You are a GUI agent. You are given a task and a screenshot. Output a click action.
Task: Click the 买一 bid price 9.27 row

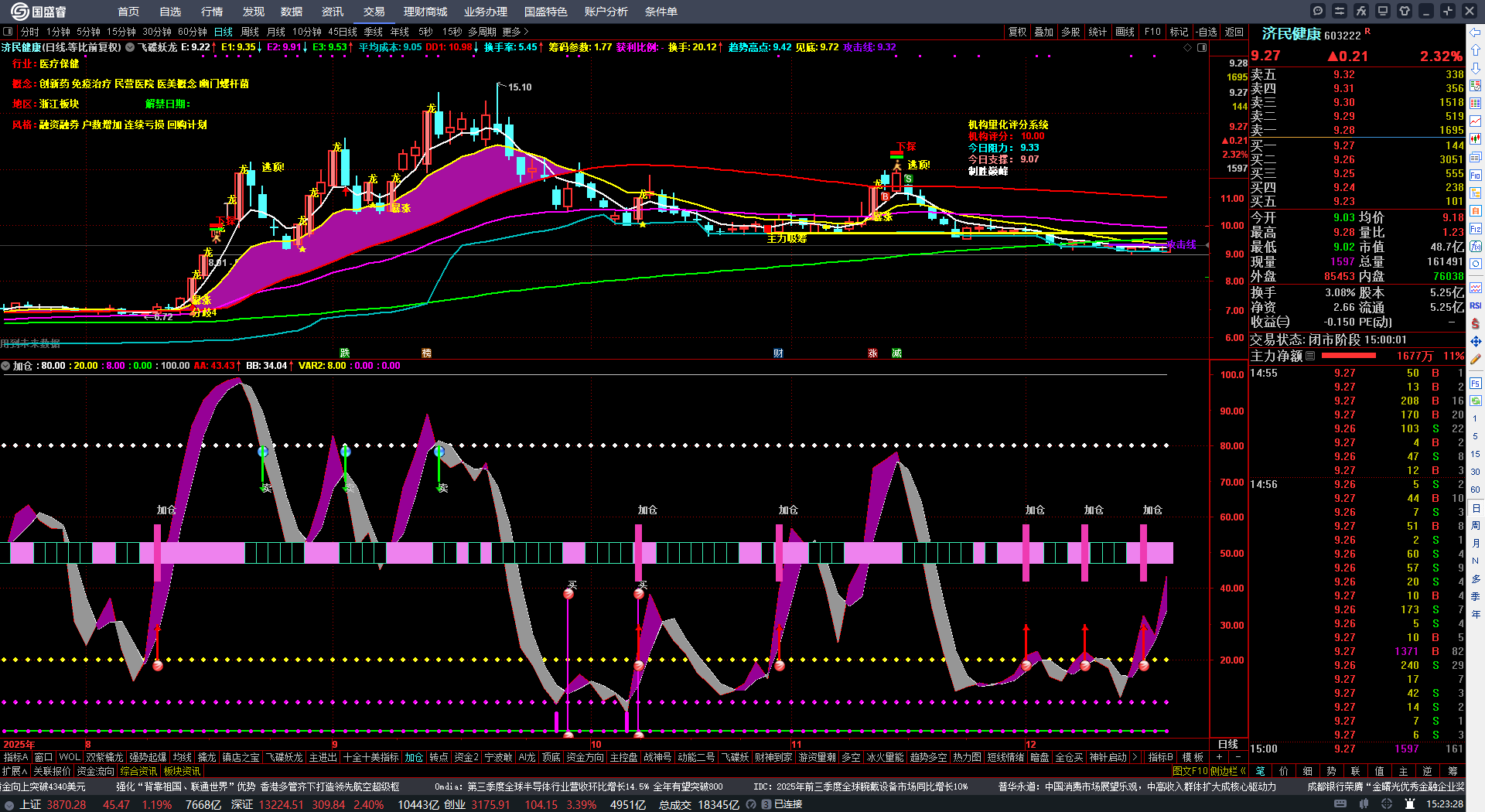pyautogui.click(x=1357, y=145)
